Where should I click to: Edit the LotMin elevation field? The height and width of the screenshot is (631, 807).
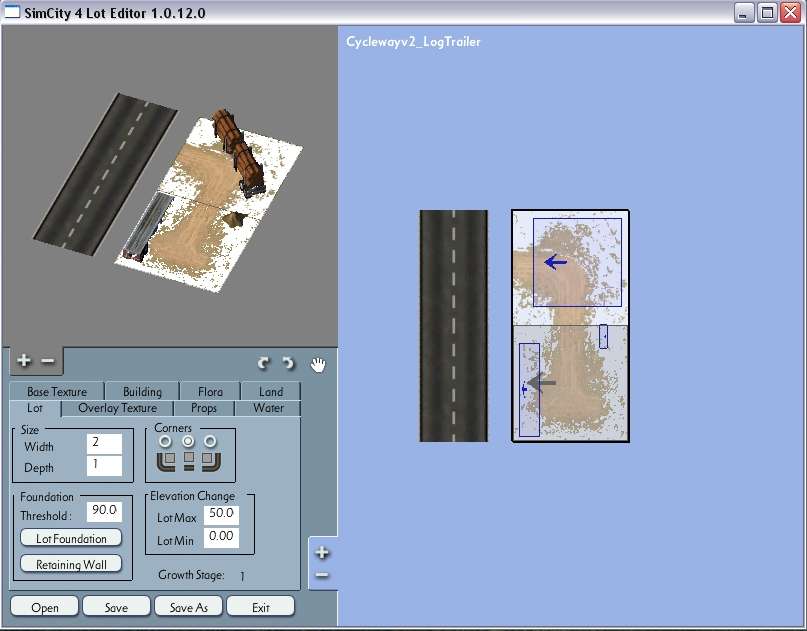[x=221, y=537]
